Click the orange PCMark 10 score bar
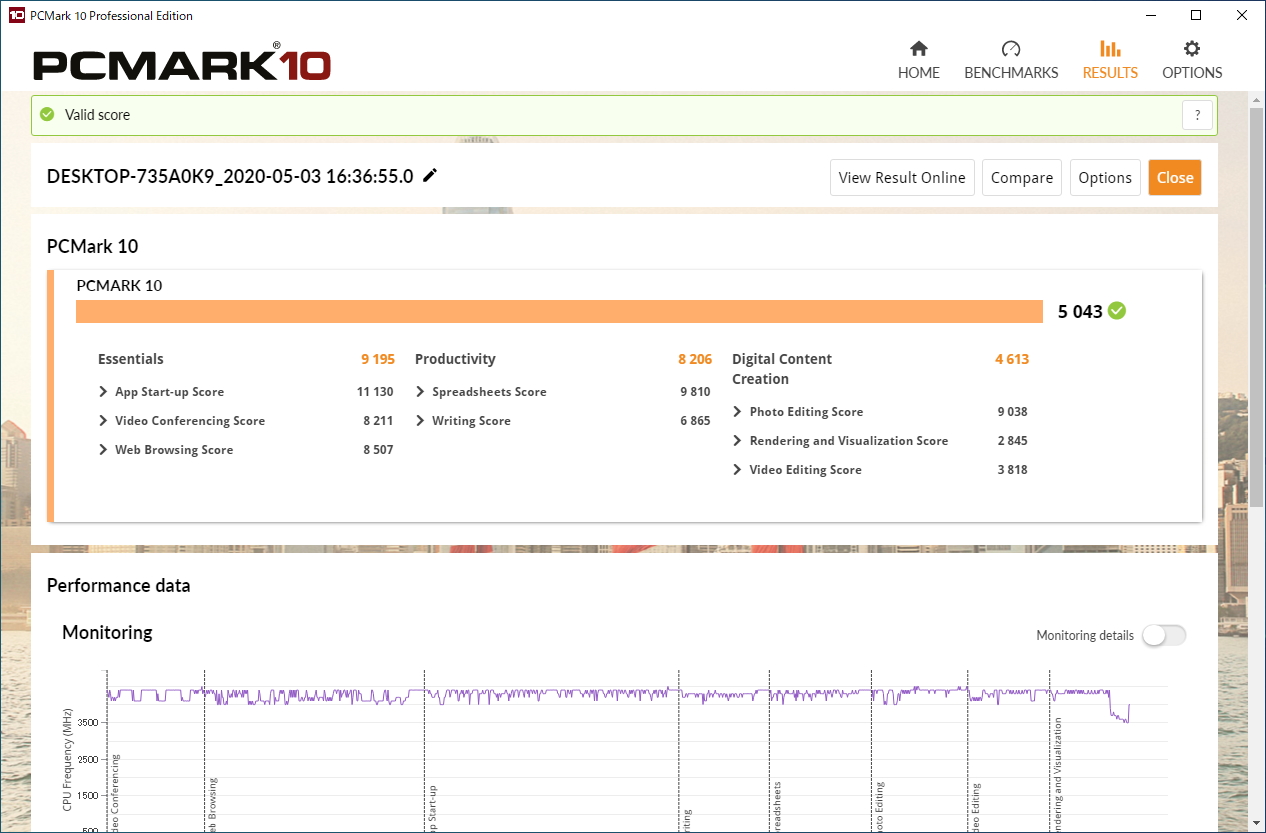Screen dimensions: 1266x833 point(559,312)
